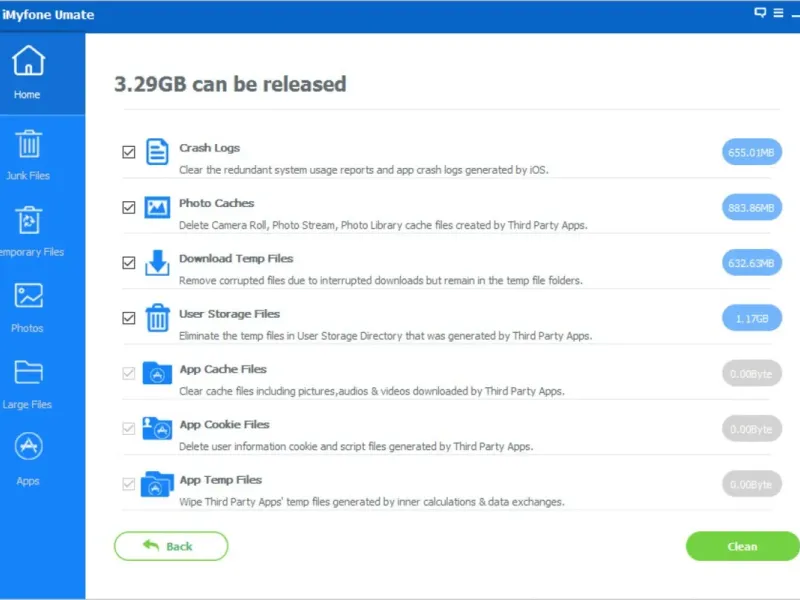Uncheck the User Storage Files checkbox
Screen dimensions: 800x600
coord(129,318)
